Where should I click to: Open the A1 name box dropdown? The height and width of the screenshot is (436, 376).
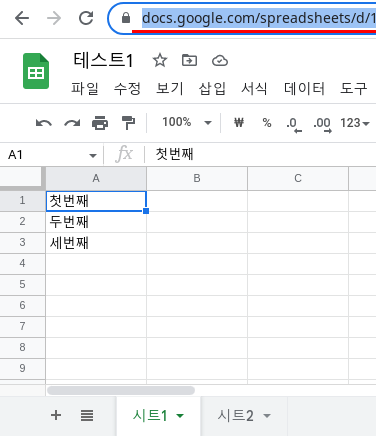click(x=93, y=155)
